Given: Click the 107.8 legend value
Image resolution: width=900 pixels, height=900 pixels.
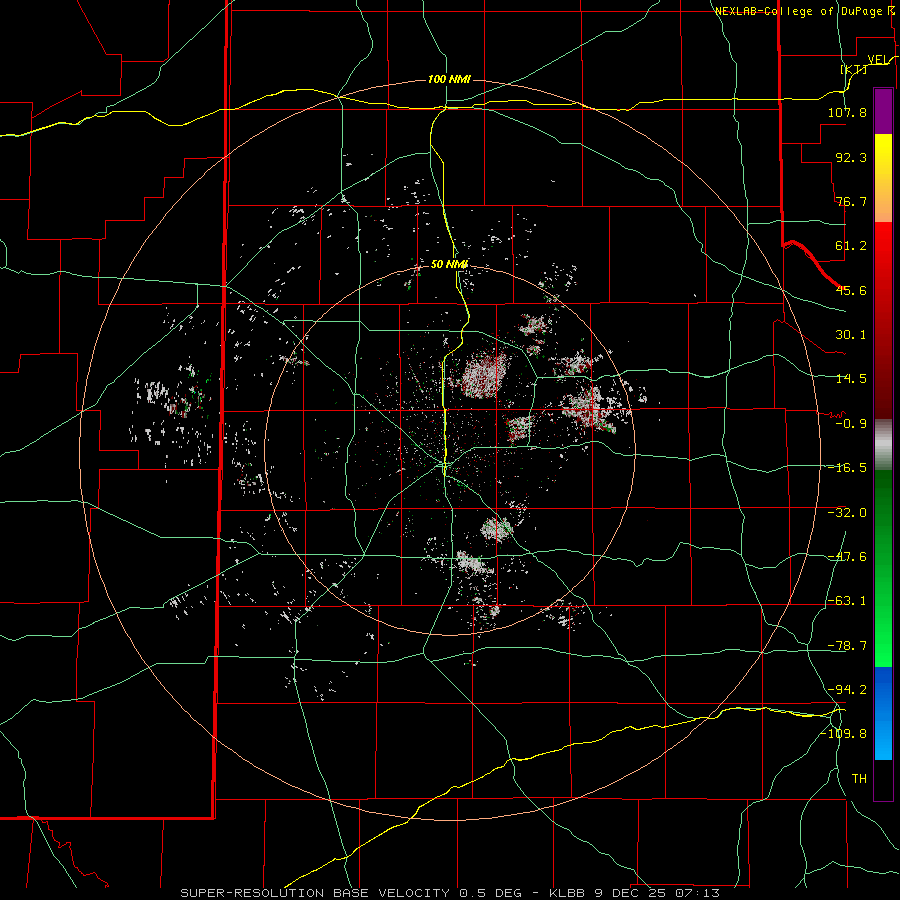Looking at the screenshot, I should tap(847, 112).
